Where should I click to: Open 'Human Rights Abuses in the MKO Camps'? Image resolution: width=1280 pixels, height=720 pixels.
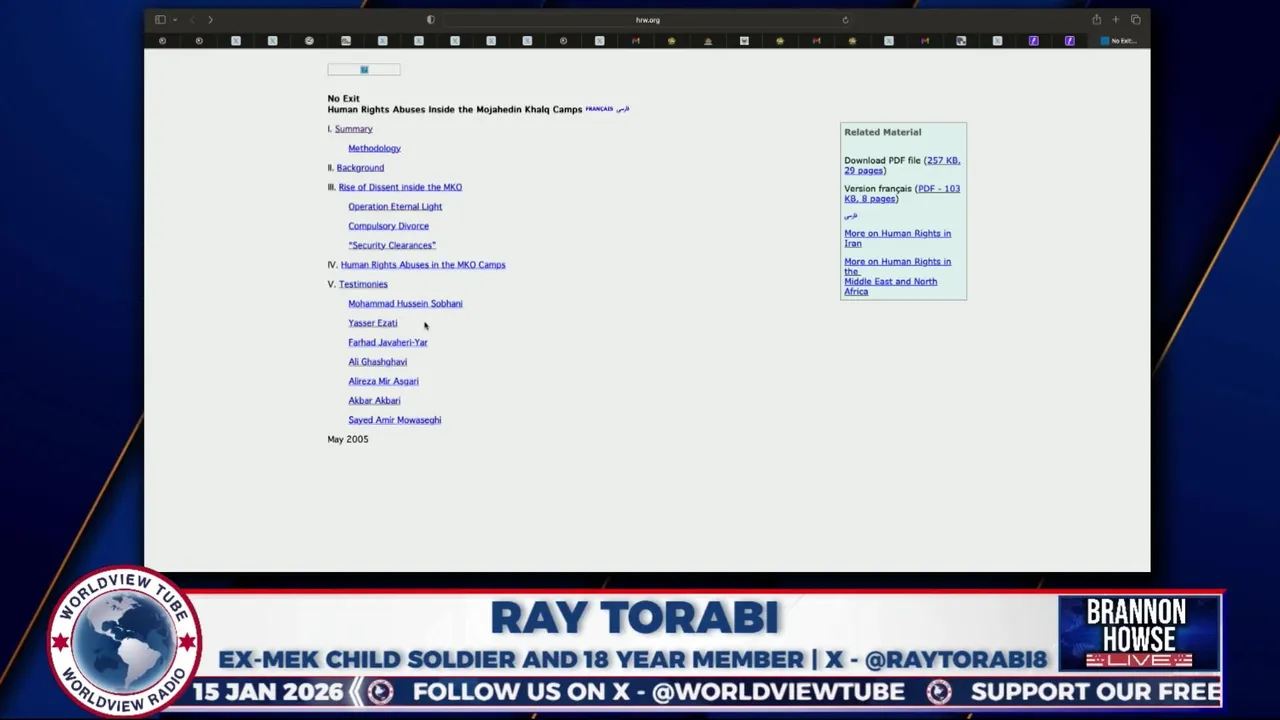pos(423,265)
